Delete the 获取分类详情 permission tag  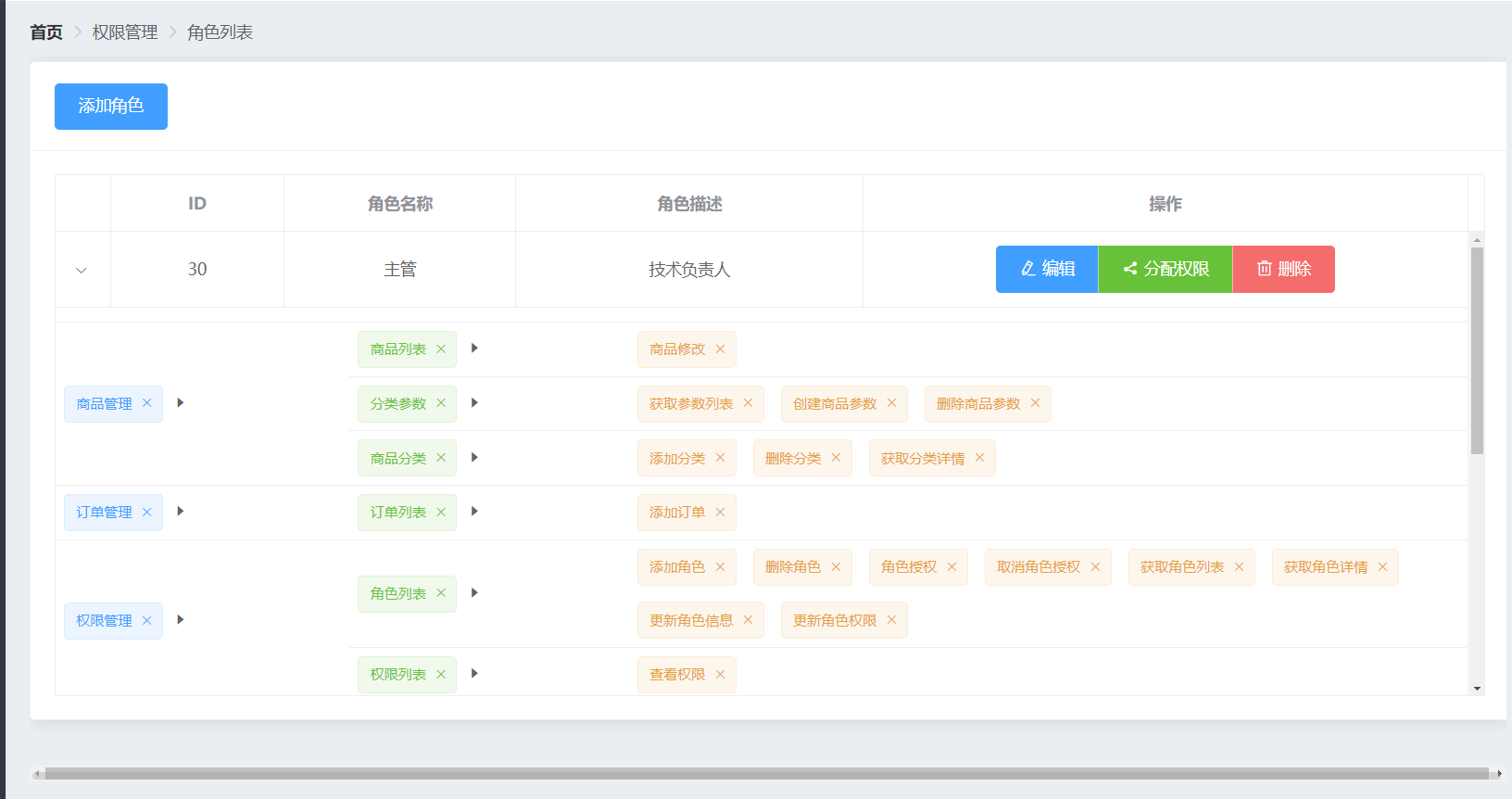[979, 458]
